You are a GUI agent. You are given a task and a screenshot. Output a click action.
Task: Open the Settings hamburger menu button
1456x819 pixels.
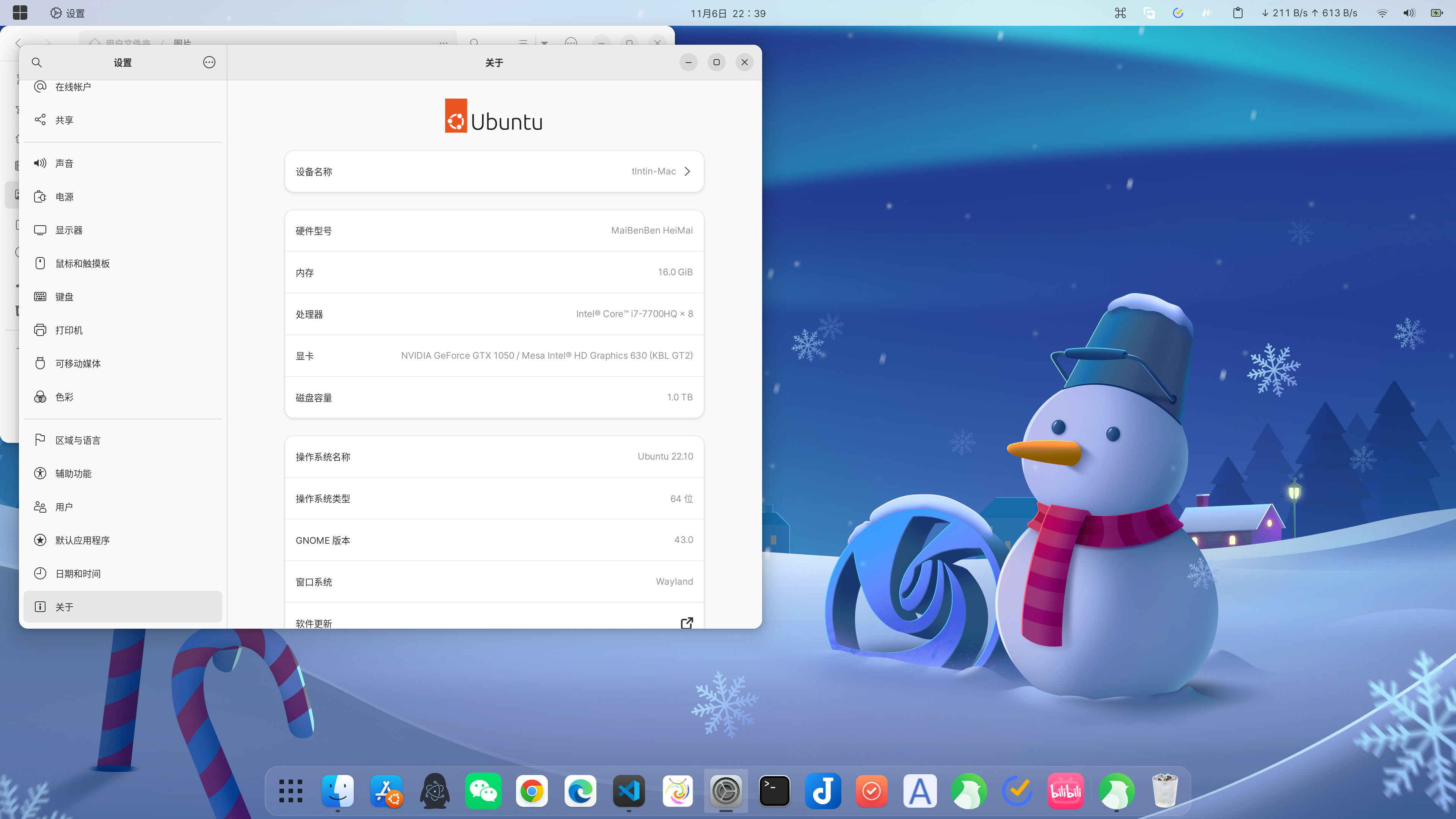(x=209, y=62)
